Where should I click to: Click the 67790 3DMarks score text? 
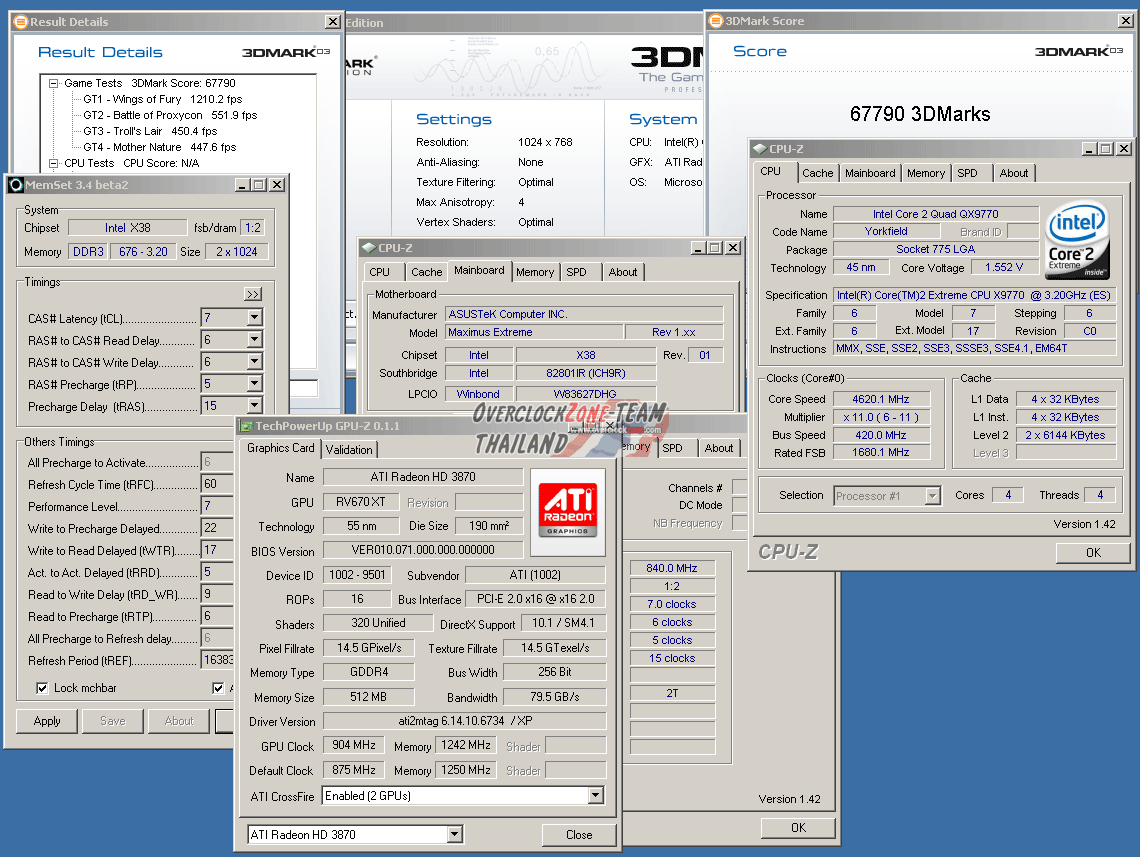point(920,114)
